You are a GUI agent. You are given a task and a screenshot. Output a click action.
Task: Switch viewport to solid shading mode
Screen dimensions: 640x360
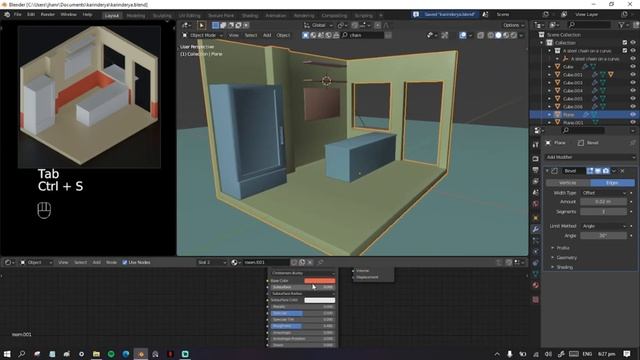click(x=498, y=36)
